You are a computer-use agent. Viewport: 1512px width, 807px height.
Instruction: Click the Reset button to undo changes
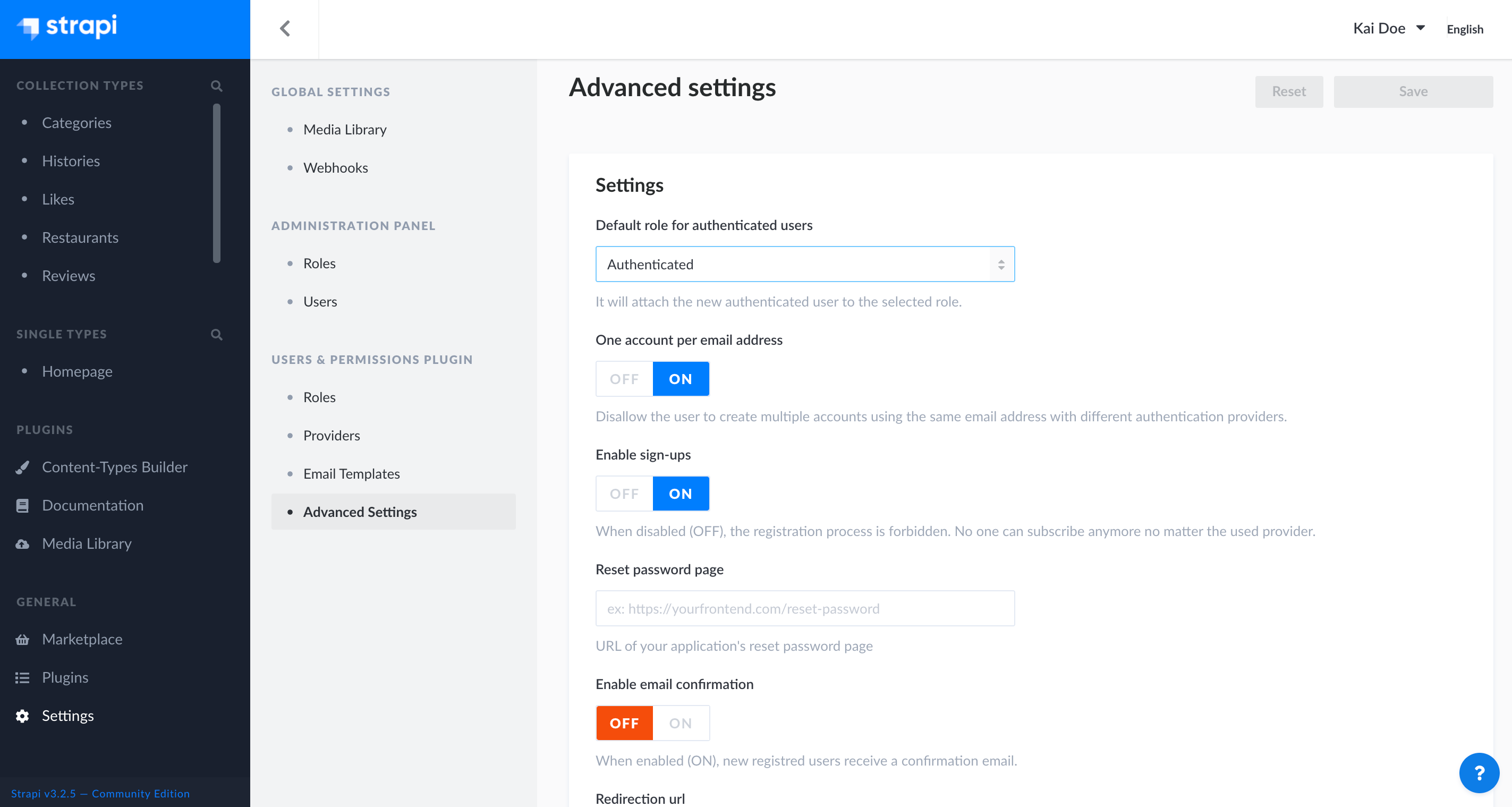coord(1289,91)
